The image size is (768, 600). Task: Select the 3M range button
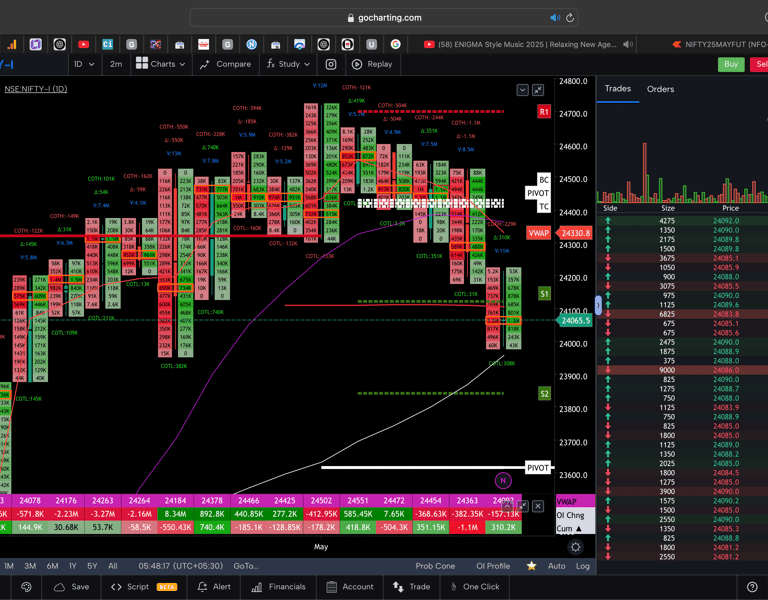[x=30, y=566]
